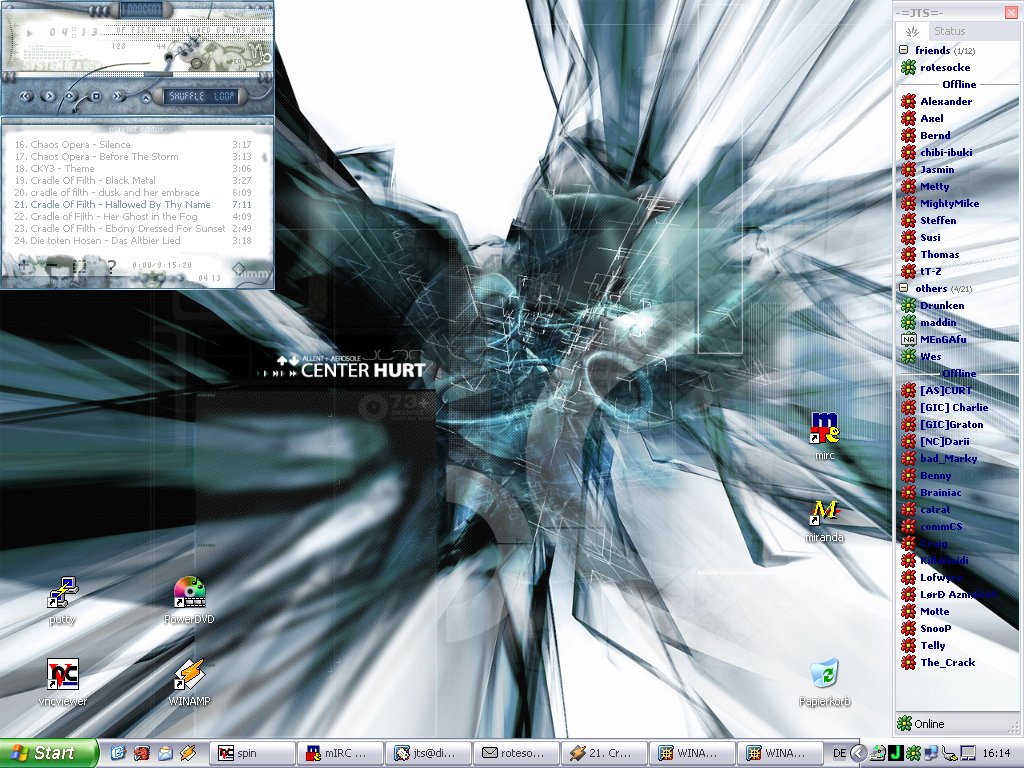
Task: Open the Miranda desktop icon
Action: coord(824,513)
